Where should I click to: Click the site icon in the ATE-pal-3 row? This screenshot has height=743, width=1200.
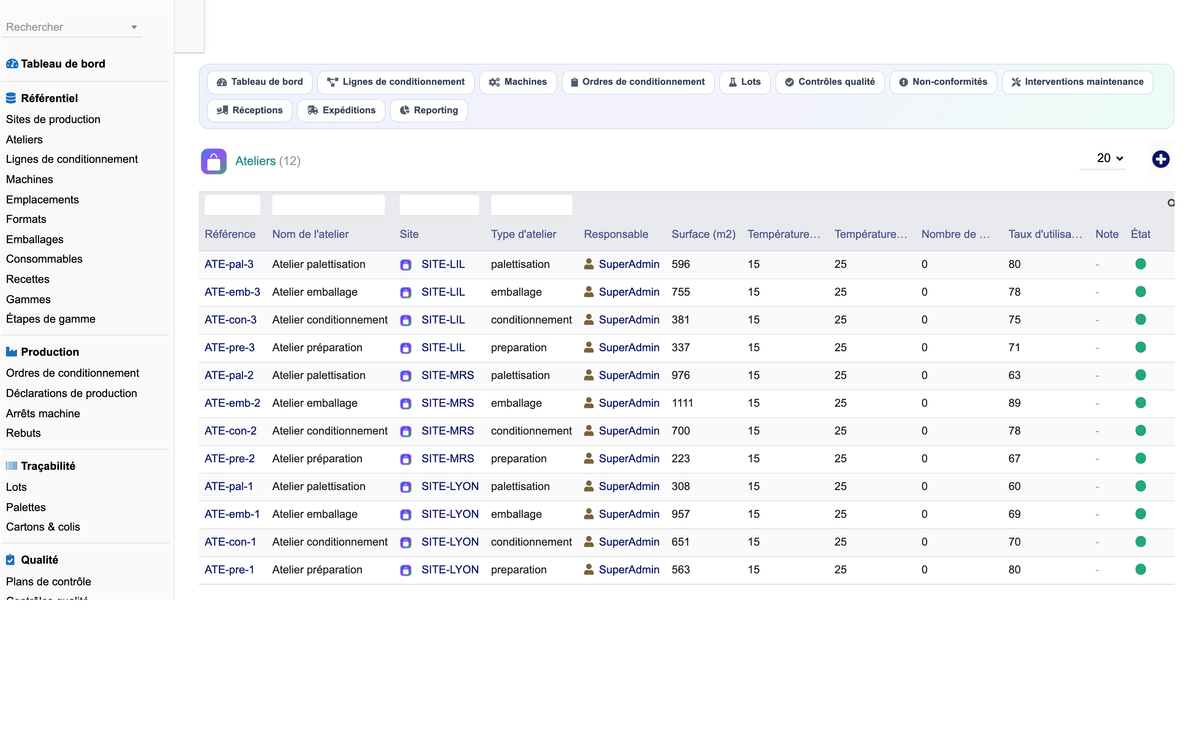pyautogui.click(x=406, y=265)
